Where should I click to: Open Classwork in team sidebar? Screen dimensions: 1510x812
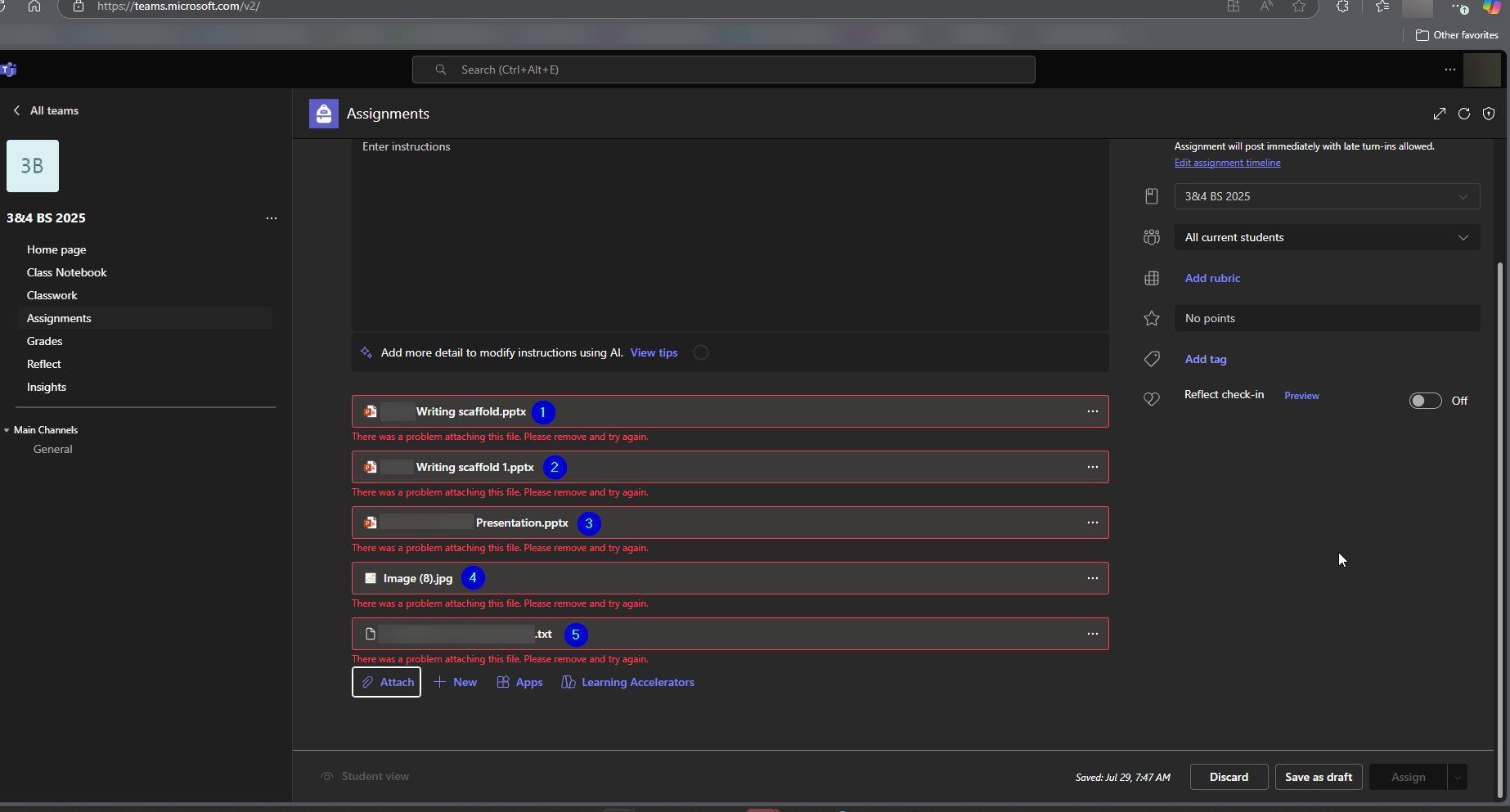[52, 295]
